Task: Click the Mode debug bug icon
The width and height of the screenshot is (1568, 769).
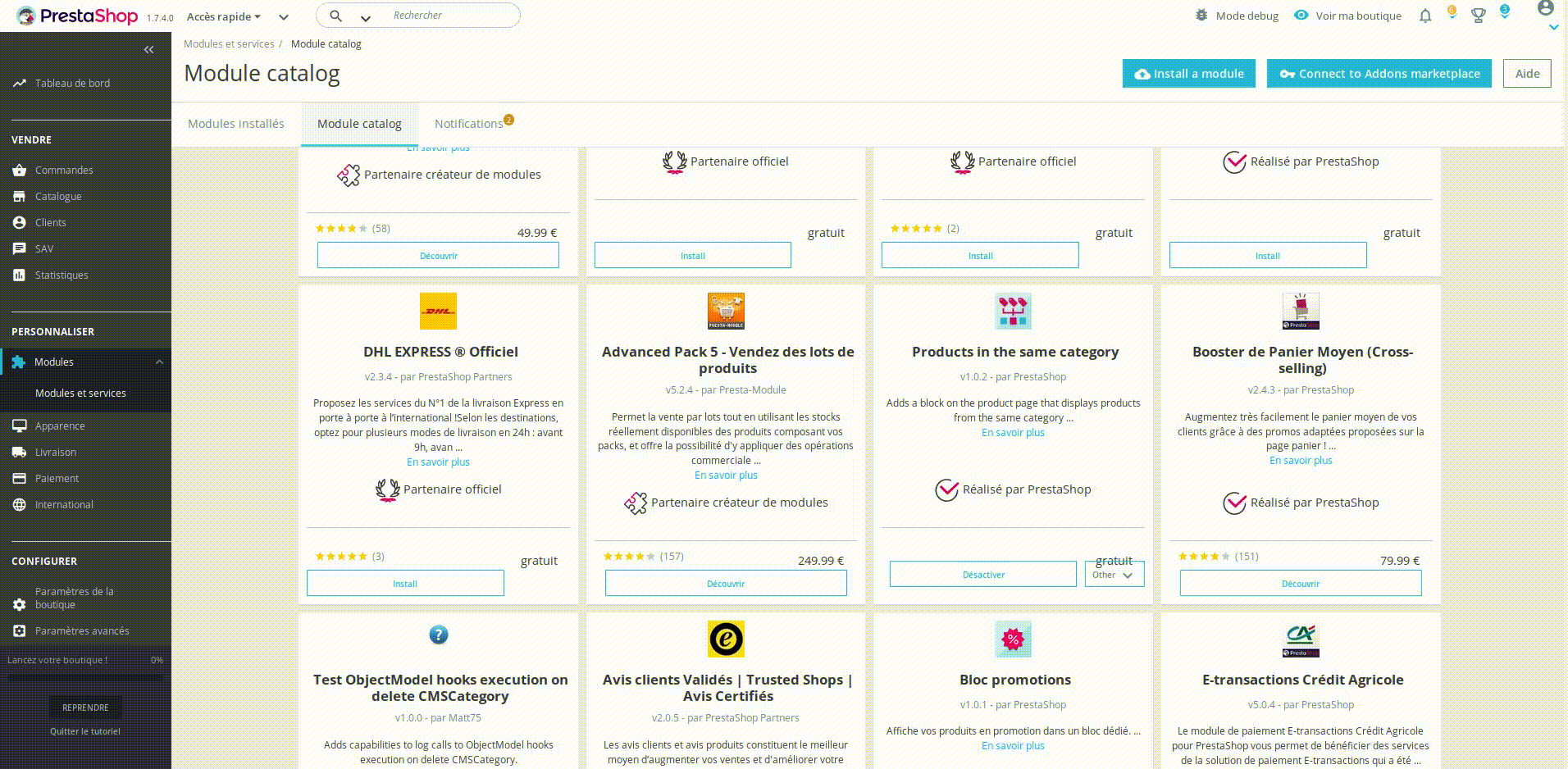Action: [1199, 15]
